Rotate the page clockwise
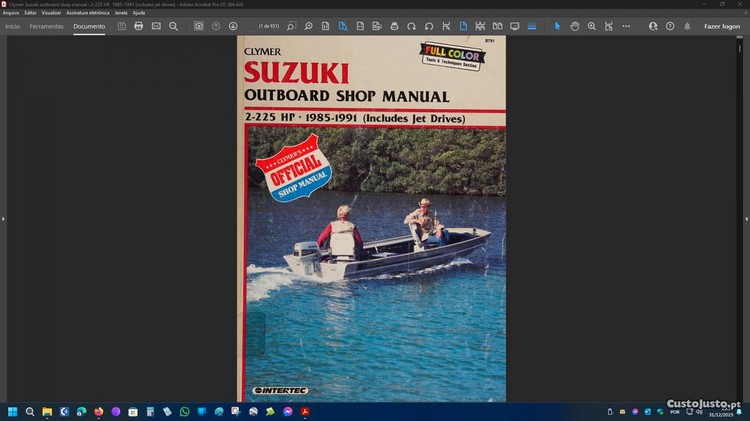Image resolution: width=750 pixels, height=421 pixels. (x=411, y=26)
